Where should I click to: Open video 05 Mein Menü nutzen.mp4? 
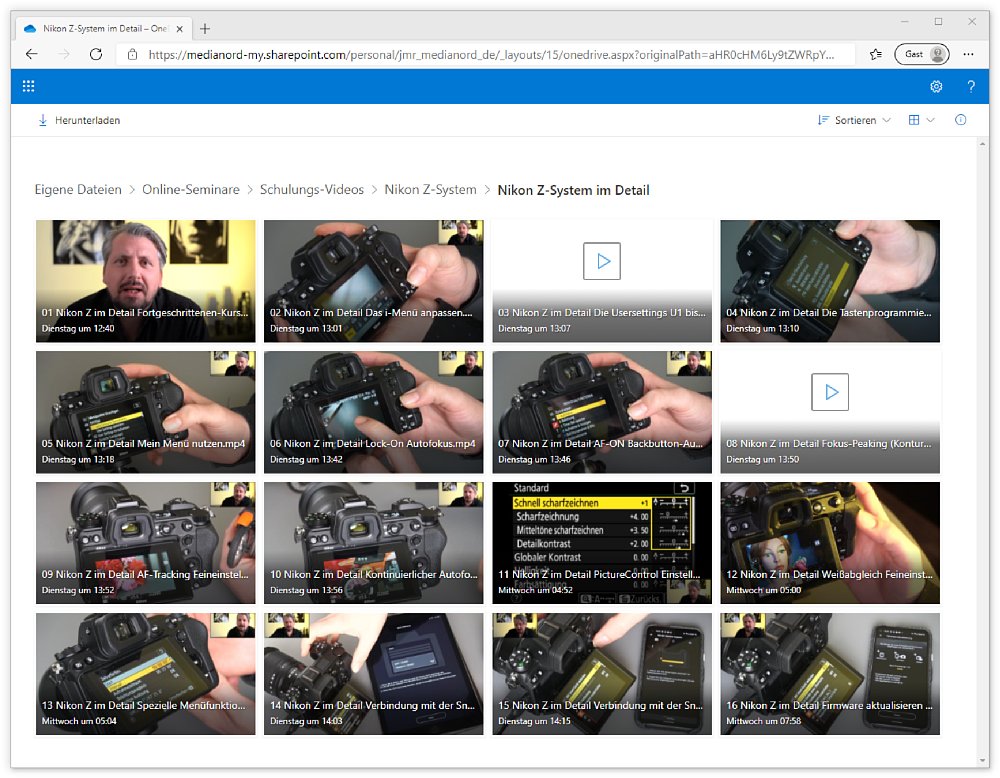145,412
